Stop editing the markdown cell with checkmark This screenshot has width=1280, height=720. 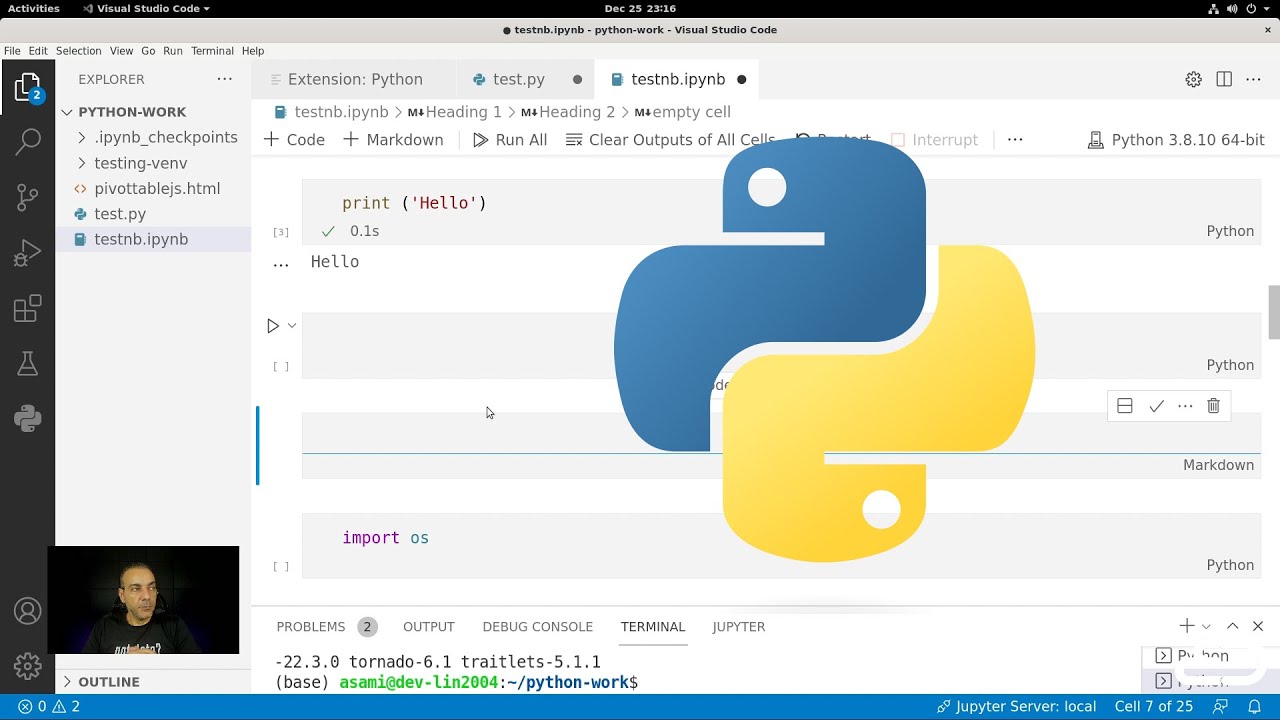tap(1156, 406)
